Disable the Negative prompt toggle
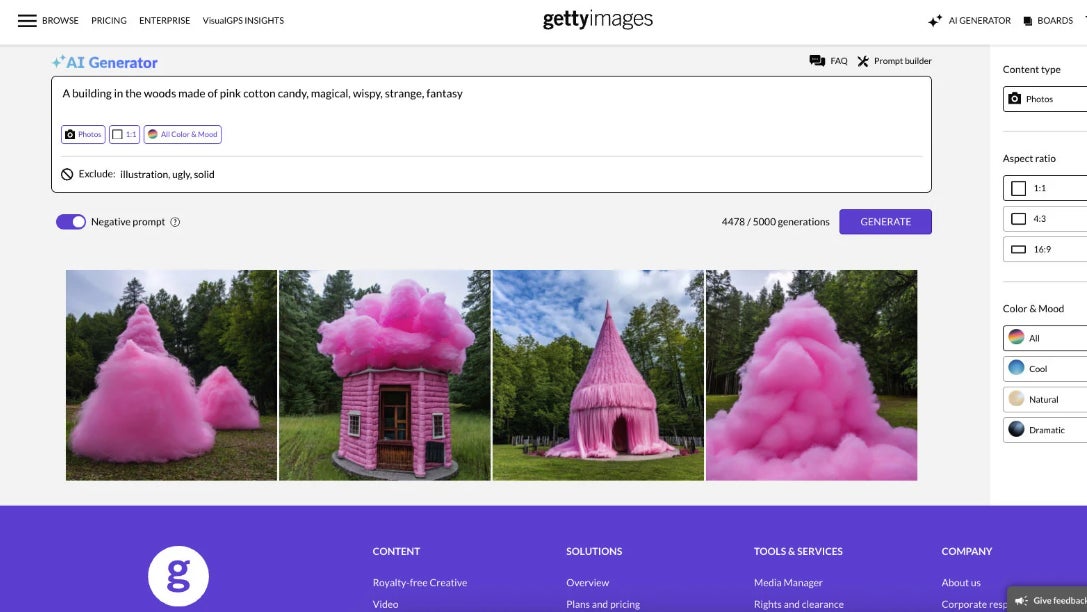The width and height of the screenshot is (1087, 612). click(71, 221)
